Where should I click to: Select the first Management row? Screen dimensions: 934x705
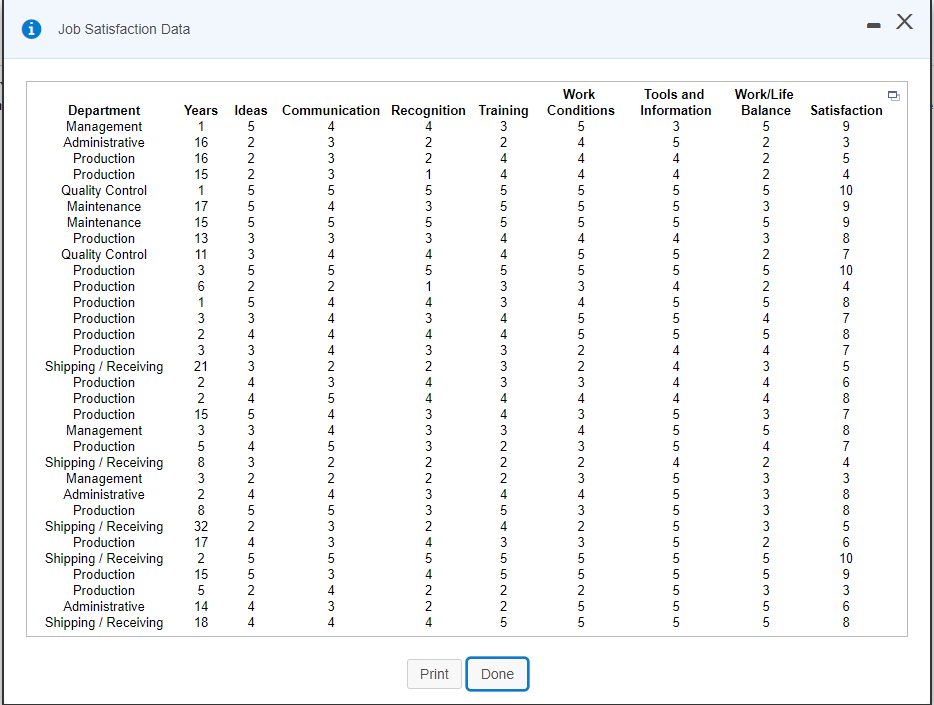pyautogui.click(x=104, y=126)
